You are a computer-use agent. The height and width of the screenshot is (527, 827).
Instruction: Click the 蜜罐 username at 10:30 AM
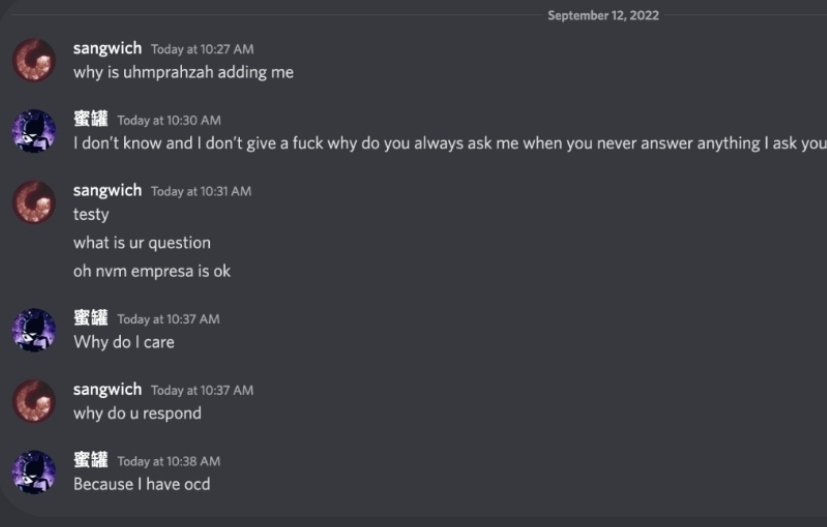(x=90, y=119)
